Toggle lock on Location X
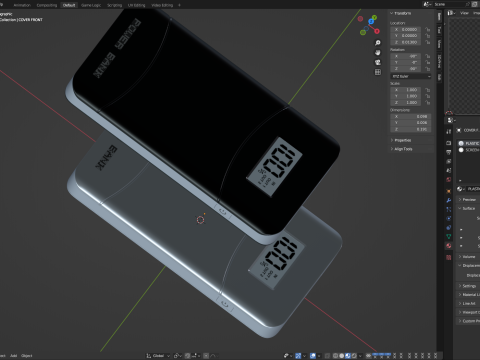This screenshot has height=360, width=480. coord(428,29)
